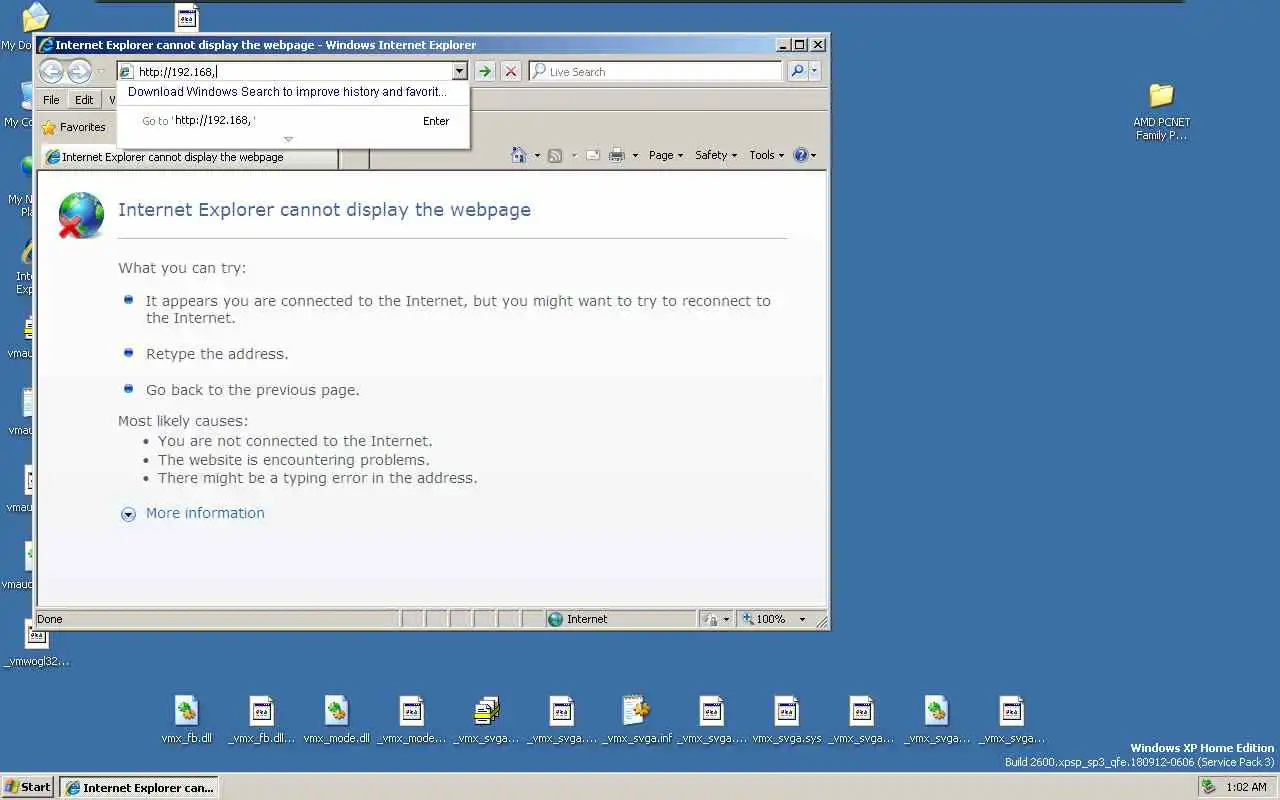Image resolution: width=1280 pixels, height=800 pixels.
Task: Click the red Stop loading button
Action: (x=511, y=71)
